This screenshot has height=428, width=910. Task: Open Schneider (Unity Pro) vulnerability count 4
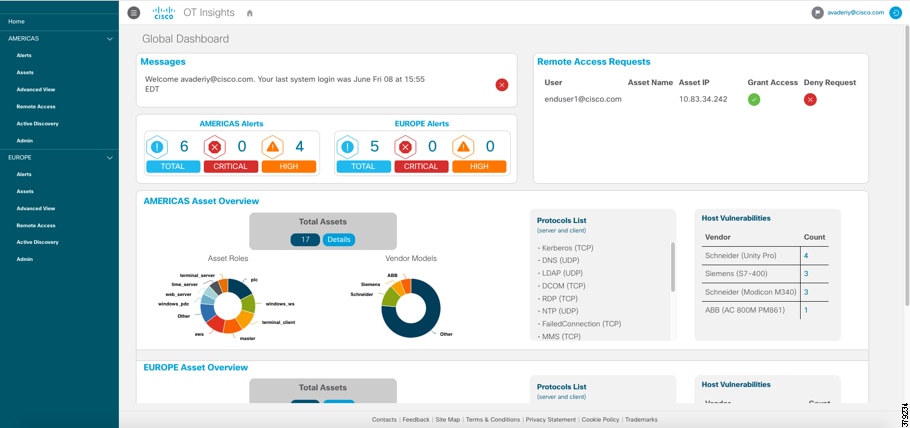806,256
